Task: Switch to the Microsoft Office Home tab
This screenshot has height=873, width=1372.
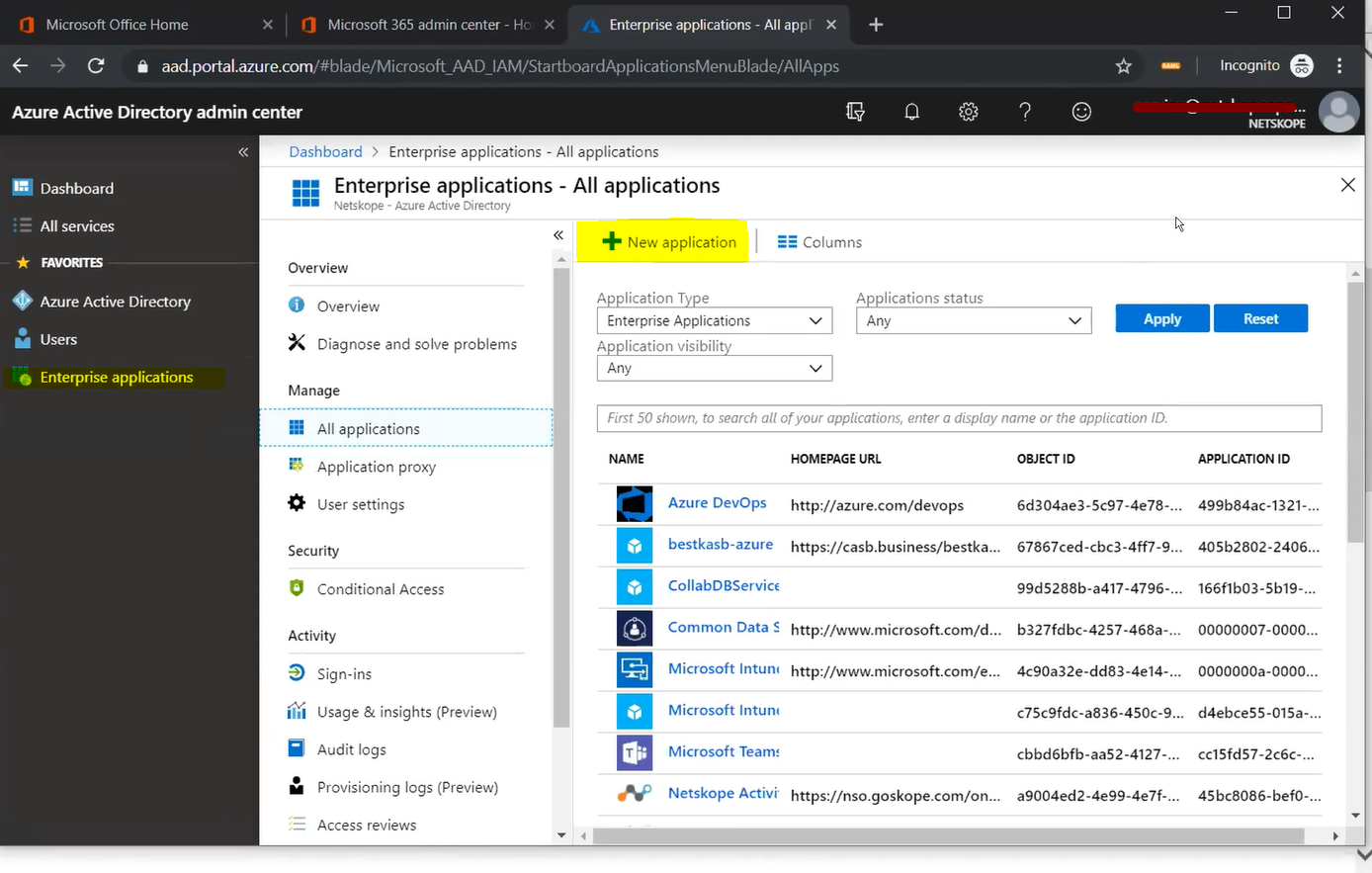Action: 117,25
